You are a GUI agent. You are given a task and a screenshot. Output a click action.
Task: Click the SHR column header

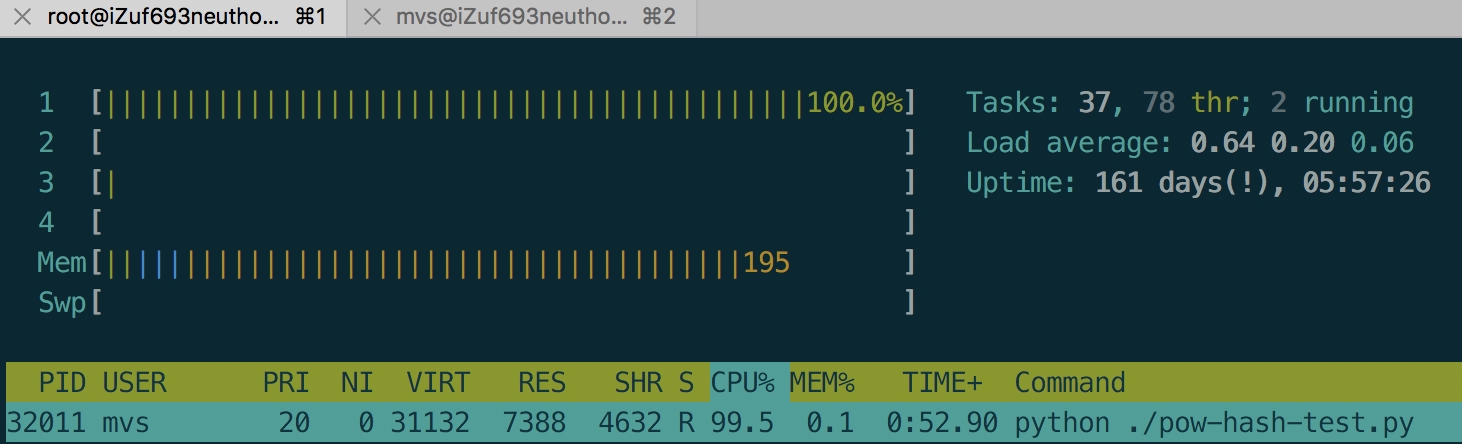(638, 383)
